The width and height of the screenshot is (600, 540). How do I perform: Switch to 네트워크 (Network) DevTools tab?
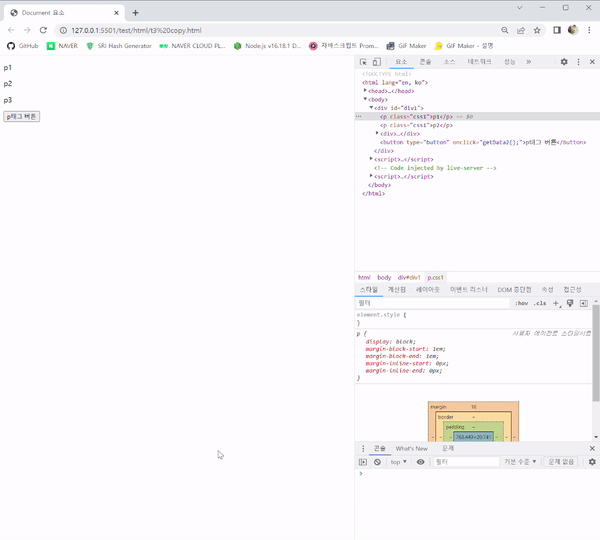(479, 62)
